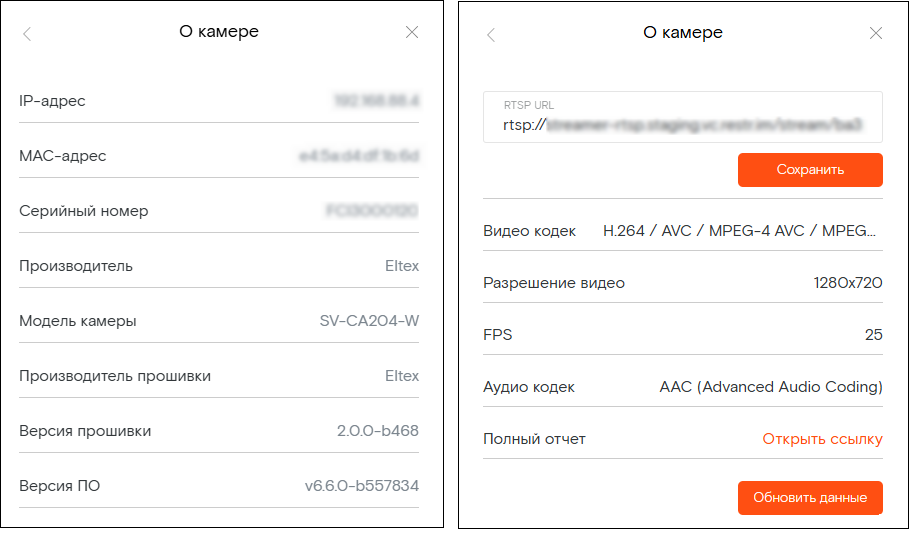The height and width of the screenshot is (534, 916).
Task: Click back arrow in the RTSP panel
Action: click(x=491, y=34)
